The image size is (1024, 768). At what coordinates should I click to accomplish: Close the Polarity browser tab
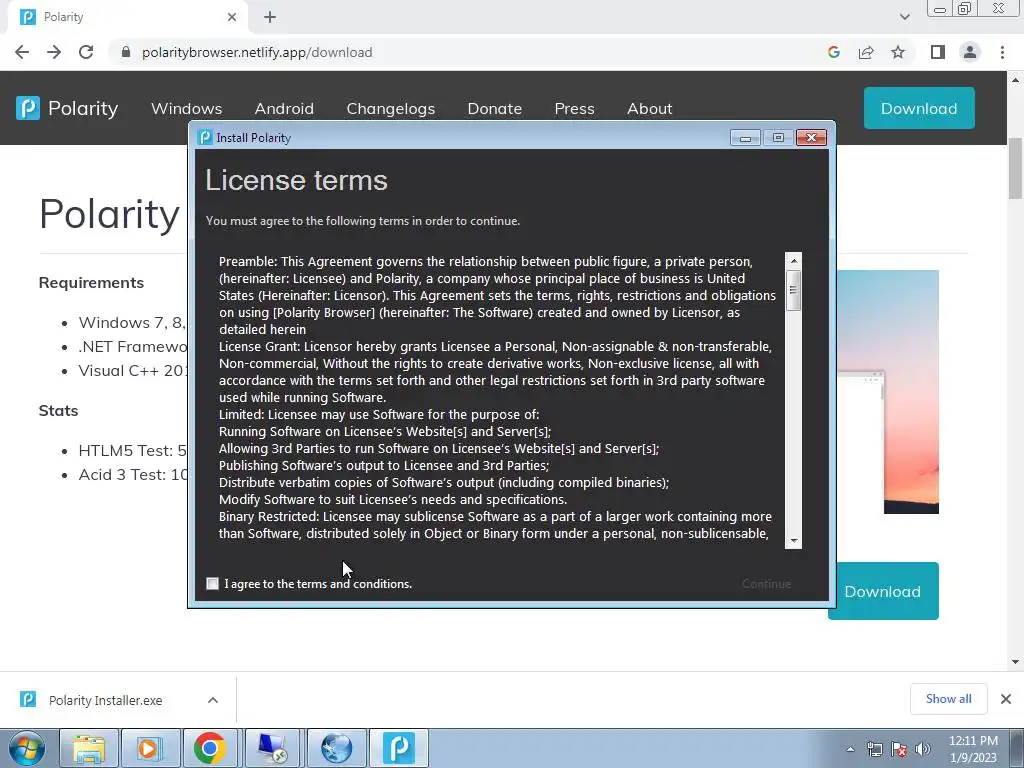(232, 17)
